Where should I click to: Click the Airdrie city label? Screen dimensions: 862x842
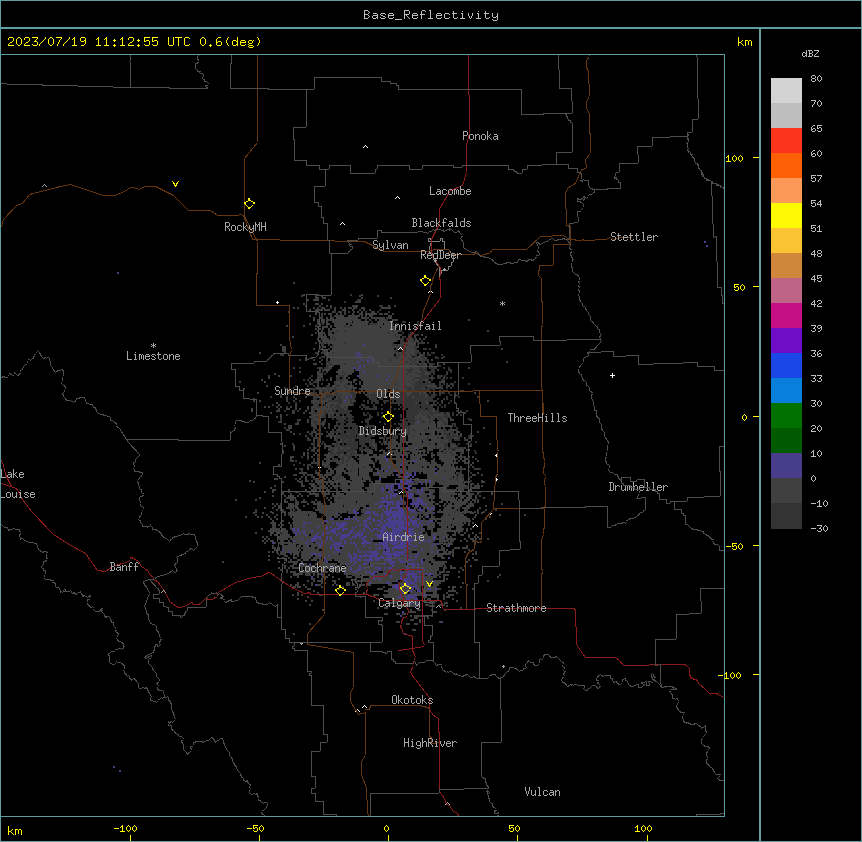pyautogui.click(x=403, y=537)
